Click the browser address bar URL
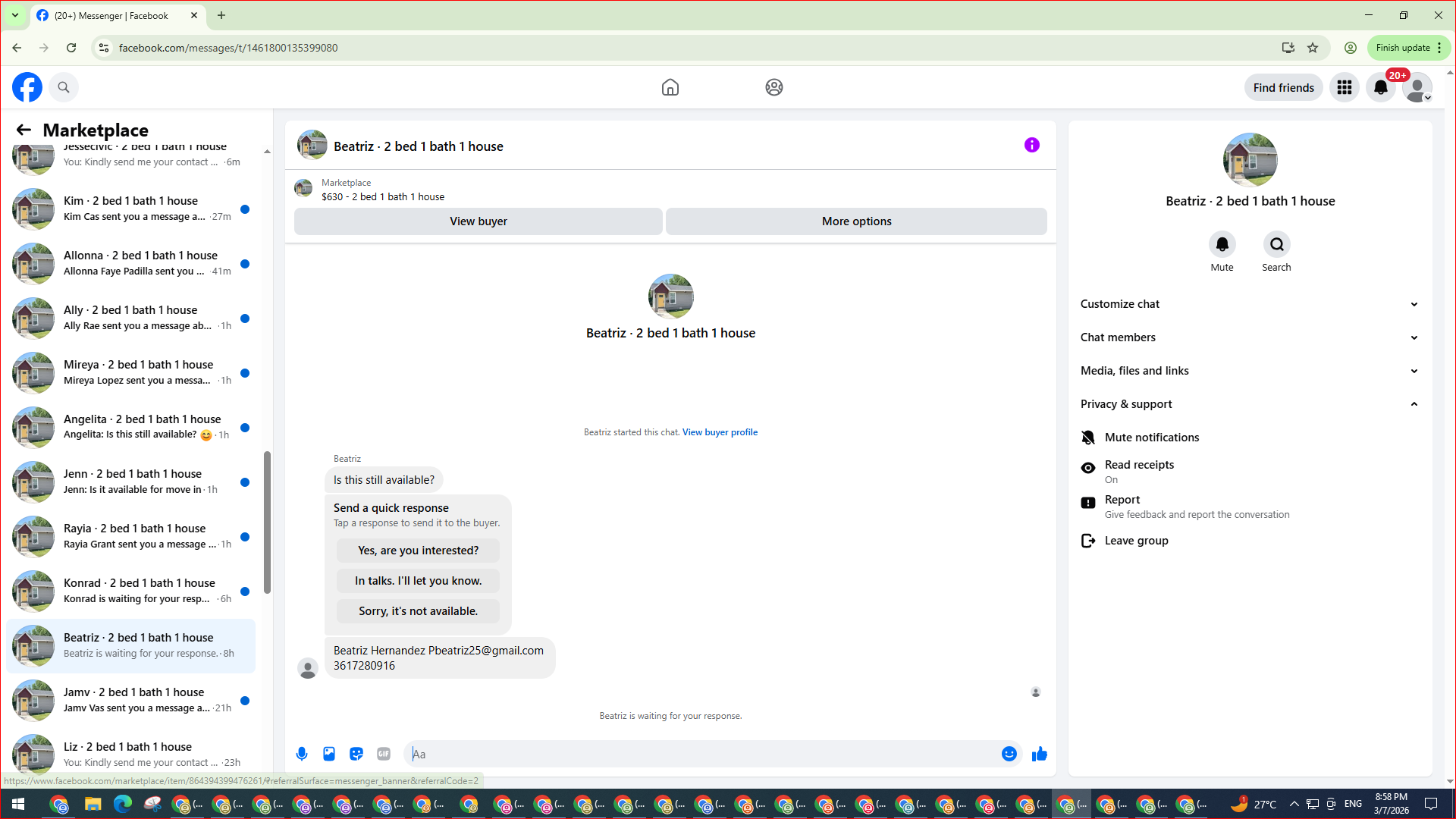1456x819 pixels. click(x=228, y=48)
